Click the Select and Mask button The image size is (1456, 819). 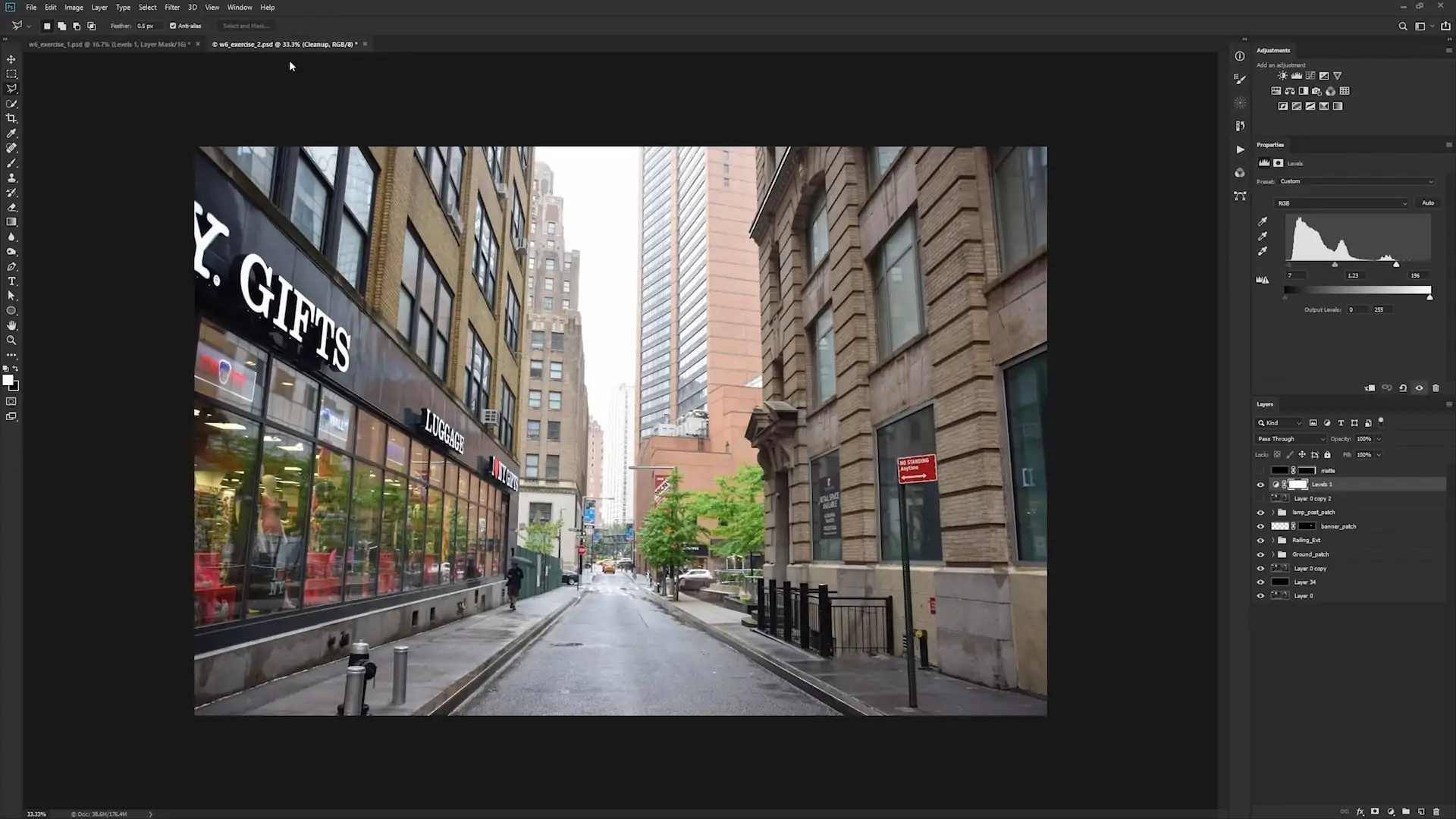(245, 26)
